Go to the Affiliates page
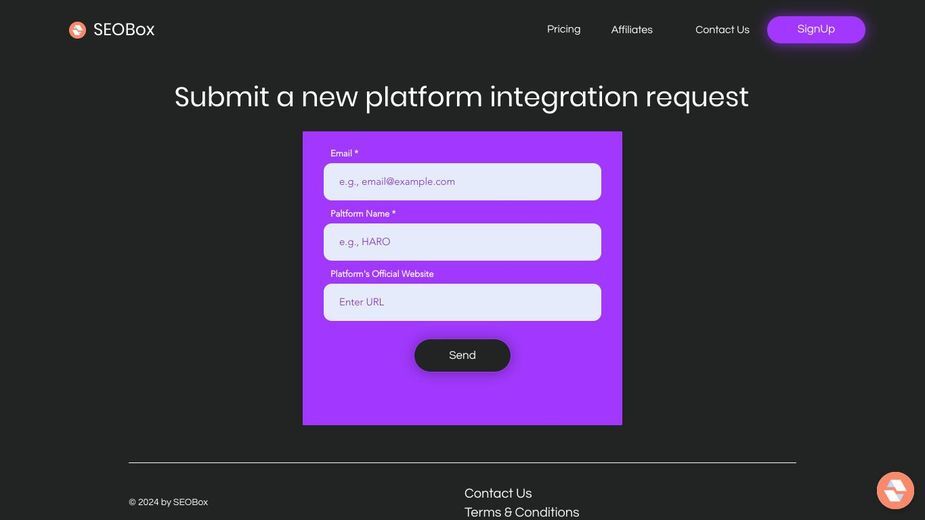The width and height of the screenshot is (925, 520). [632, 30]
